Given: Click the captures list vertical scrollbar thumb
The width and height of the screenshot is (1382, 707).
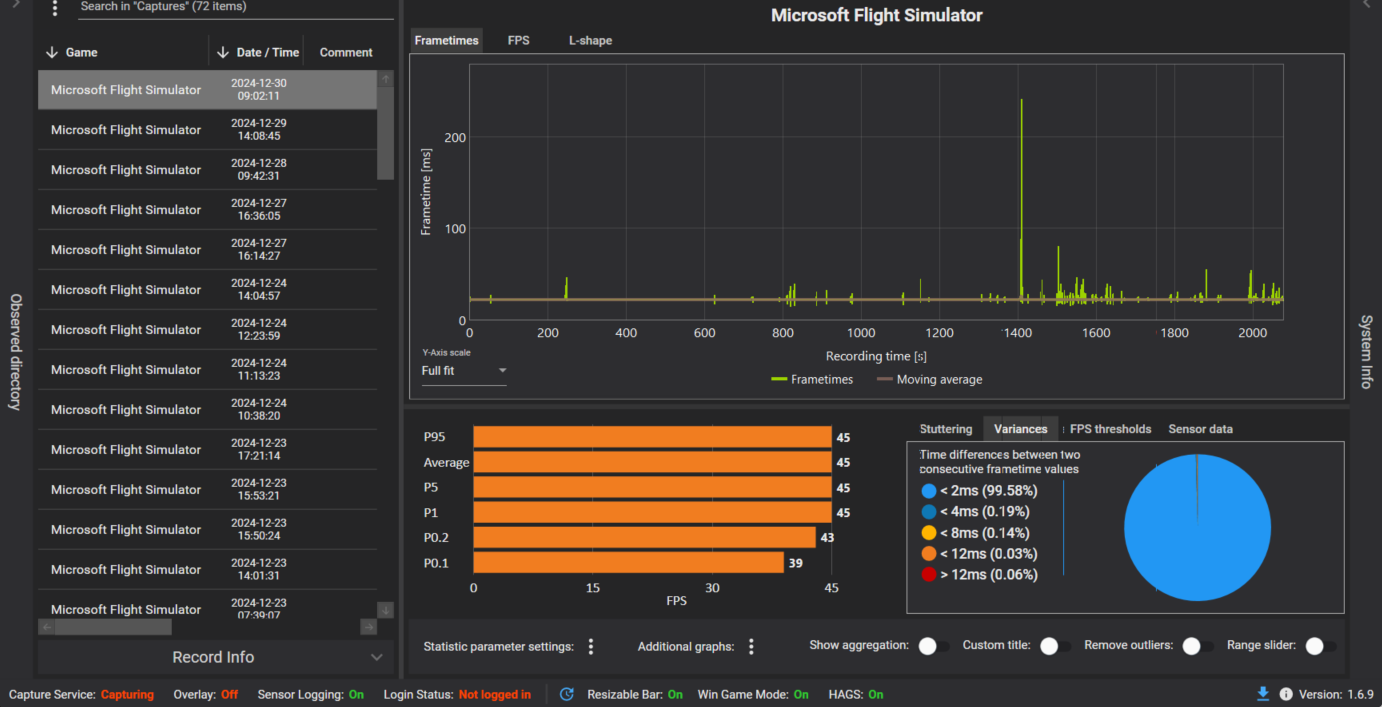Looking at the screenshot, I should click(x=386, y=133).
